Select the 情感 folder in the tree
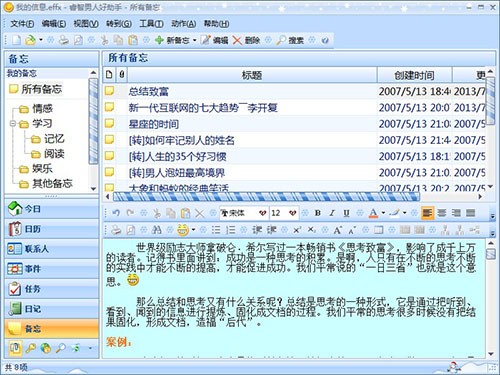500x375 pixels. 36,108
